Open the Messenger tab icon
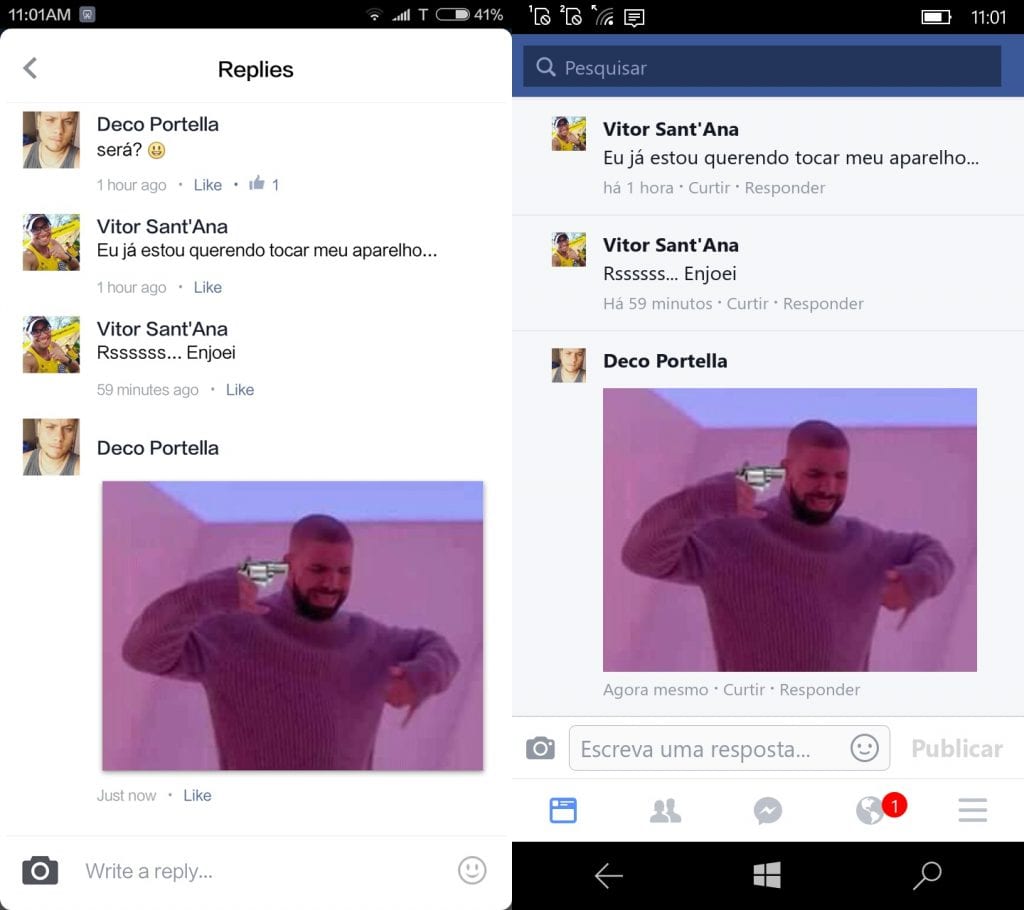 tap(768, 810)
